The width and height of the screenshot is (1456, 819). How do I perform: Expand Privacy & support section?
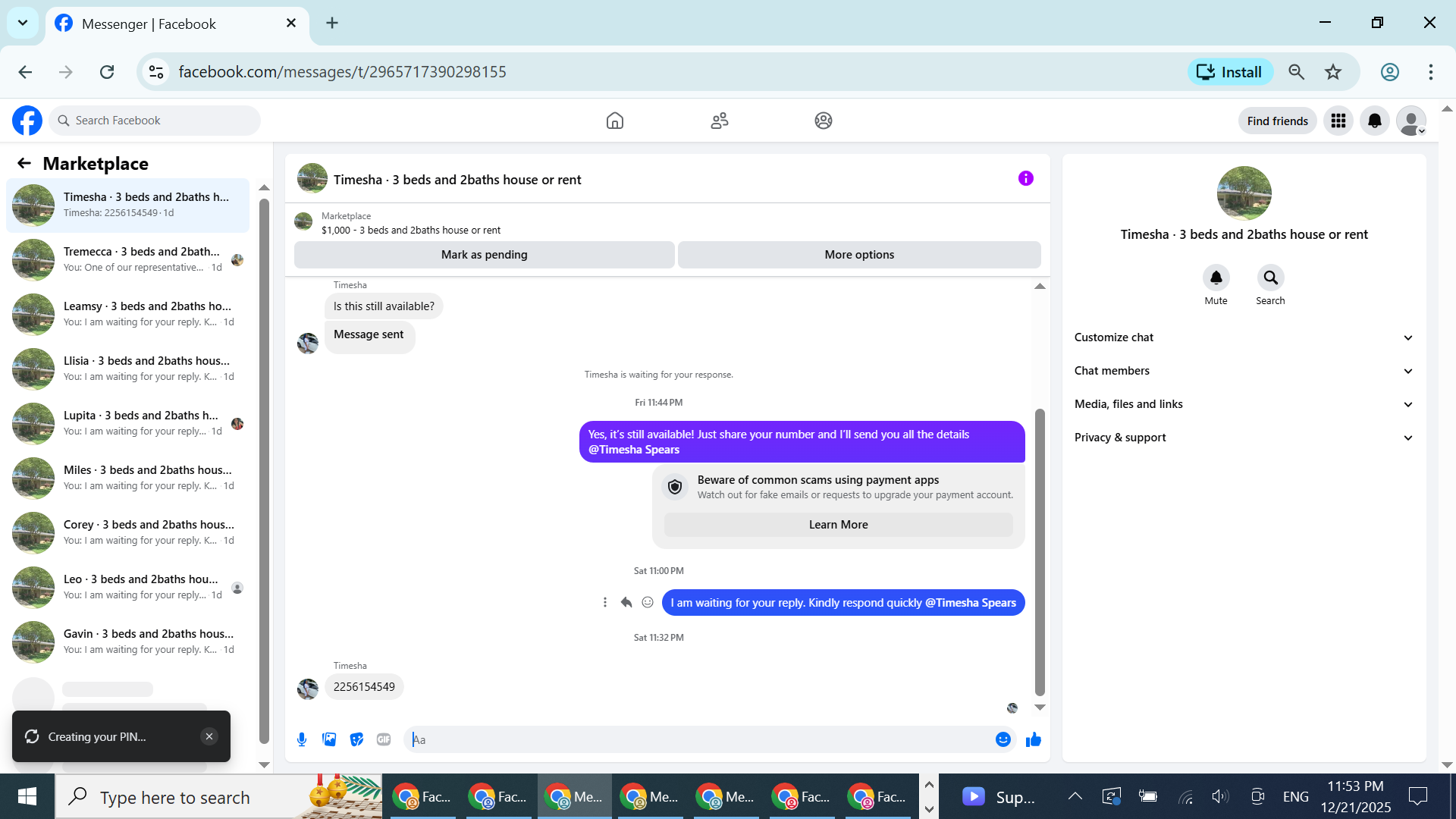(x=1244, y=438)
